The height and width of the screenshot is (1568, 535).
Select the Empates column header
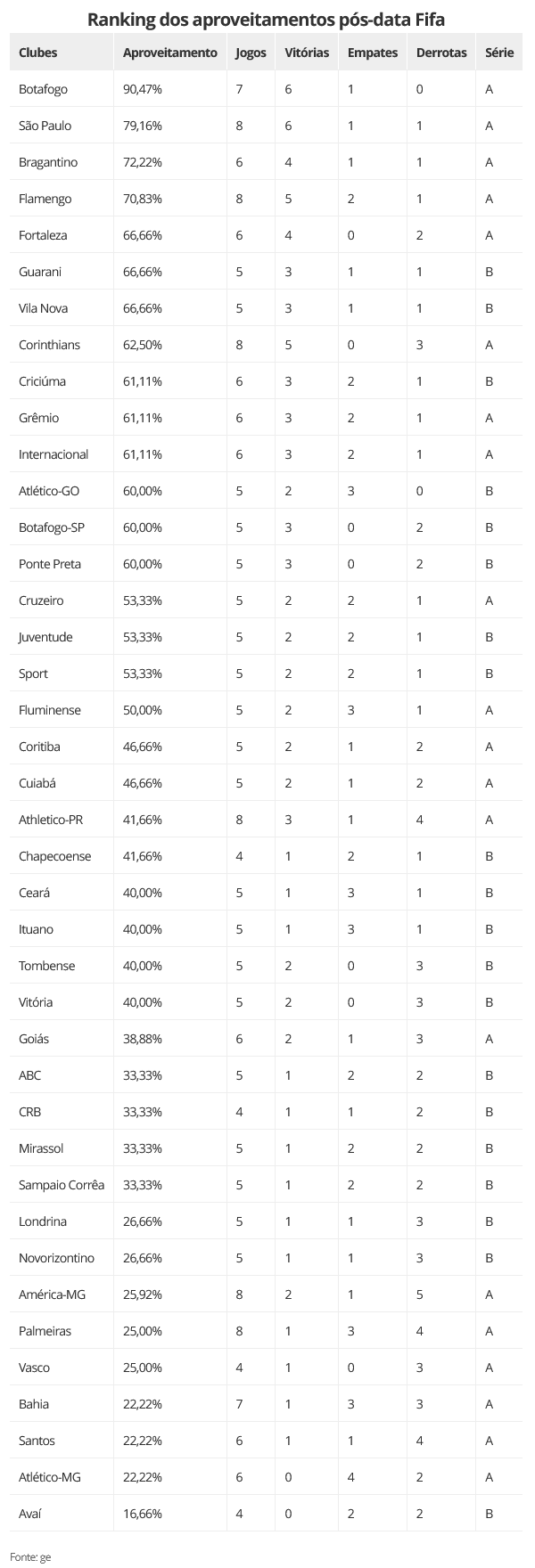tap(373, 53)
